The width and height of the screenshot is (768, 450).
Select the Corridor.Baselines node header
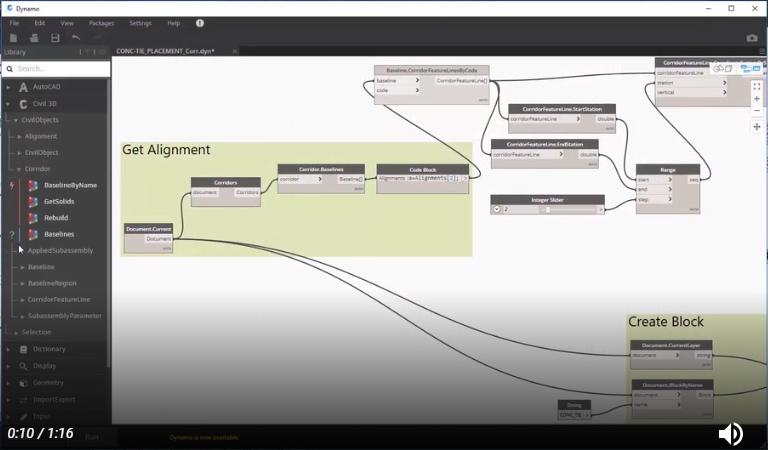[x=321, y=169]
